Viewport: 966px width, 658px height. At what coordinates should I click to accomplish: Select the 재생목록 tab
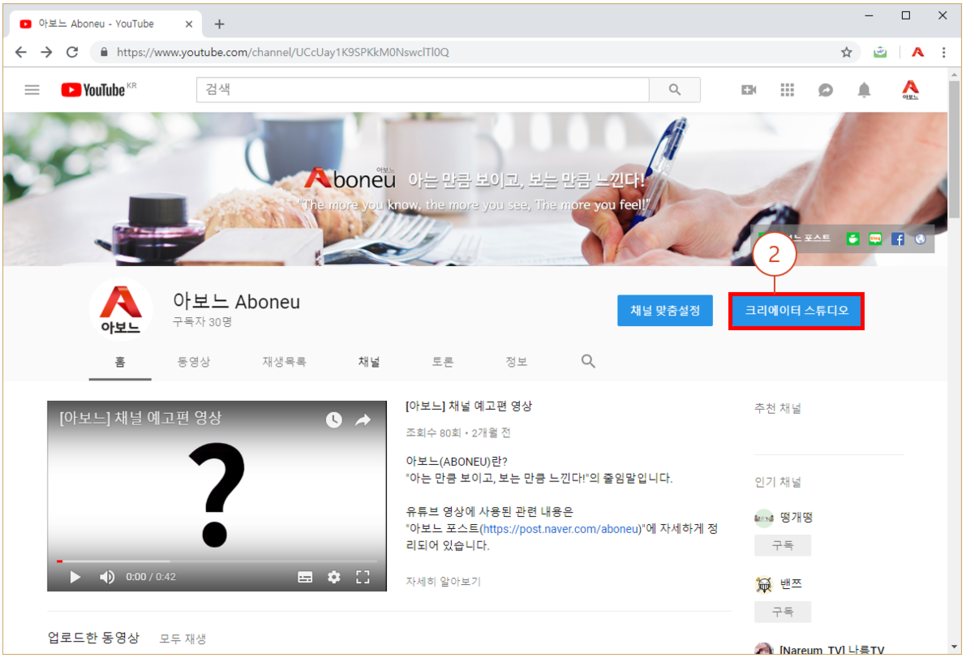point(284,362)
